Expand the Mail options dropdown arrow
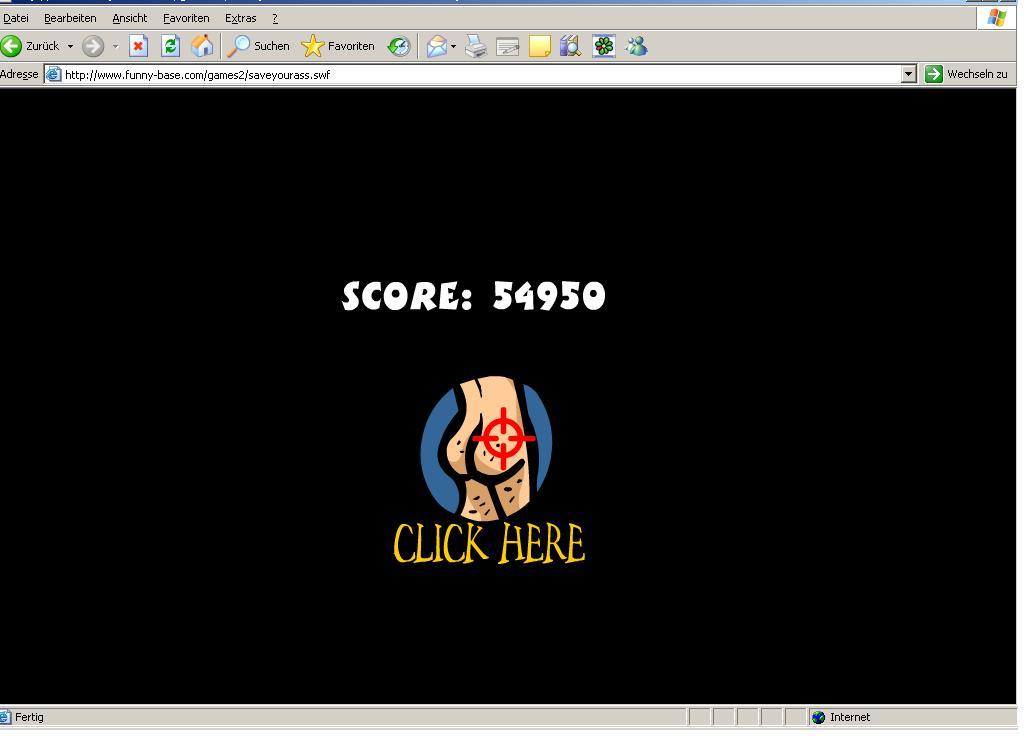Viewport: 1024px width, 744px height. pyautogui.click(x=453, y=46)
